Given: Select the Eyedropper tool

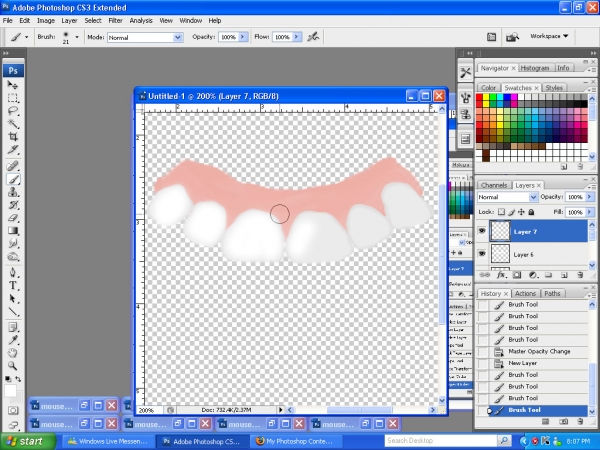Looking at the screenshot, I should (13, 340).
